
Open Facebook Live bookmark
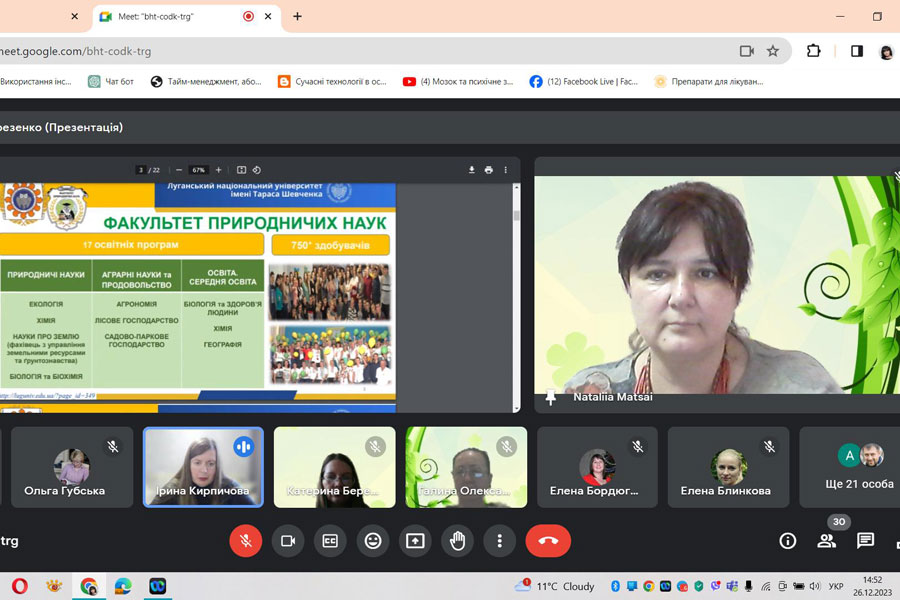click(584, 82)
